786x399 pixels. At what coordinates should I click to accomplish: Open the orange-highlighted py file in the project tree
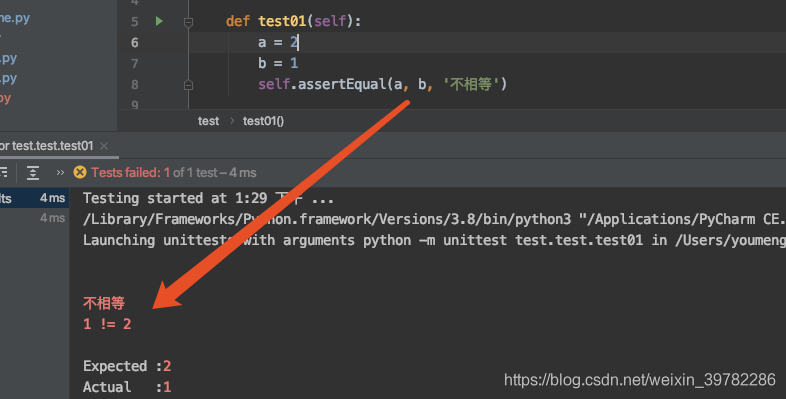coord(6,98)
